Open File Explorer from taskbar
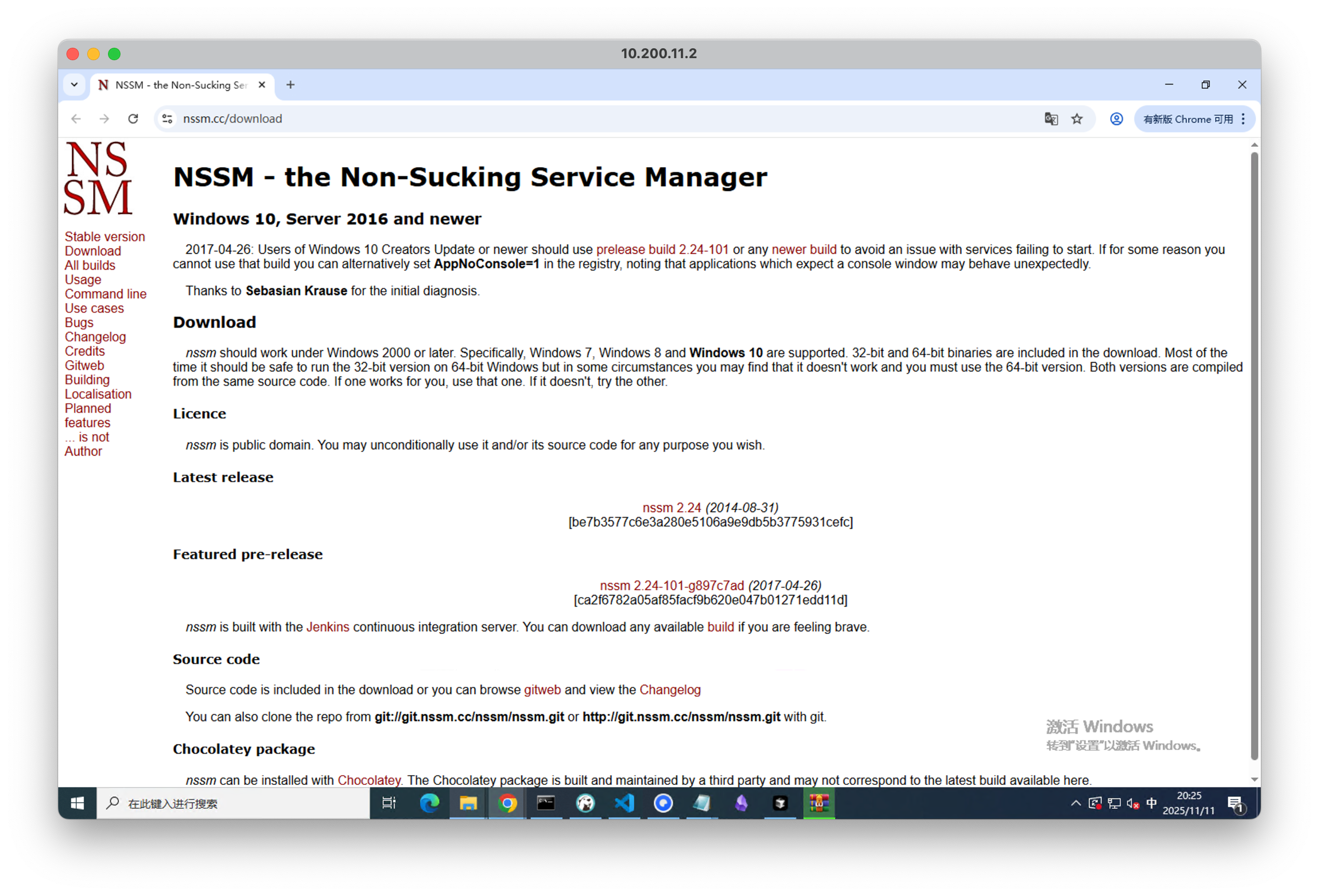 468,803
